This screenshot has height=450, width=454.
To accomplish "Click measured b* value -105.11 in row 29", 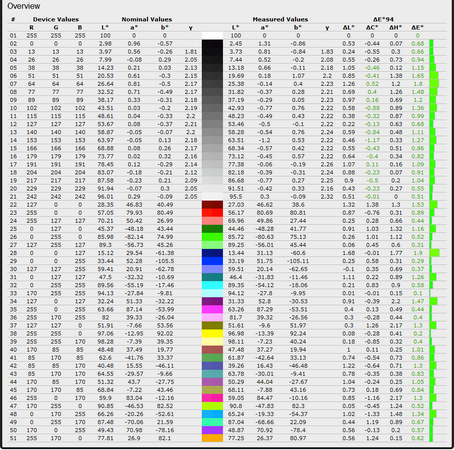I will pos(298,261).
